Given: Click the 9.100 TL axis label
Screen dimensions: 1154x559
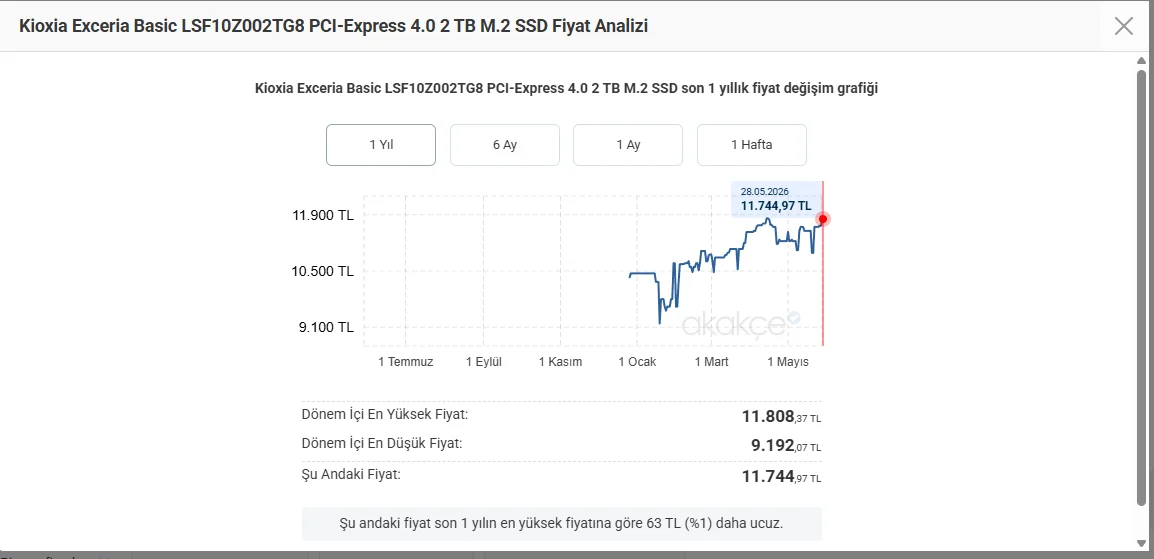Looking at the screenshot, I should pyautogui.click(x=326, y=327).
